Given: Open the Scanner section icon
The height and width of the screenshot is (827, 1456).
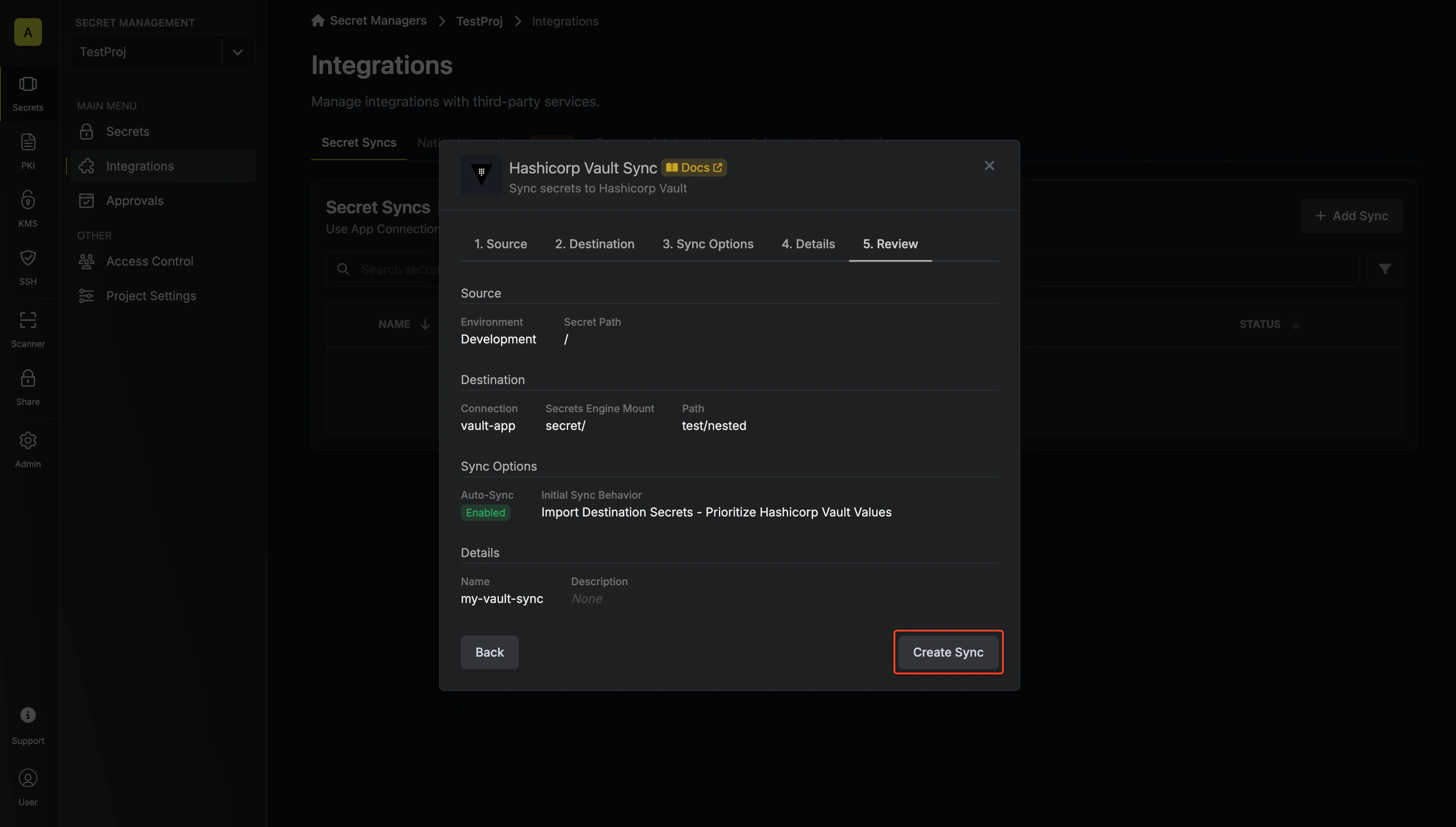Looking at the screenshot, I should pyautogui.click(x=28, y=321).
